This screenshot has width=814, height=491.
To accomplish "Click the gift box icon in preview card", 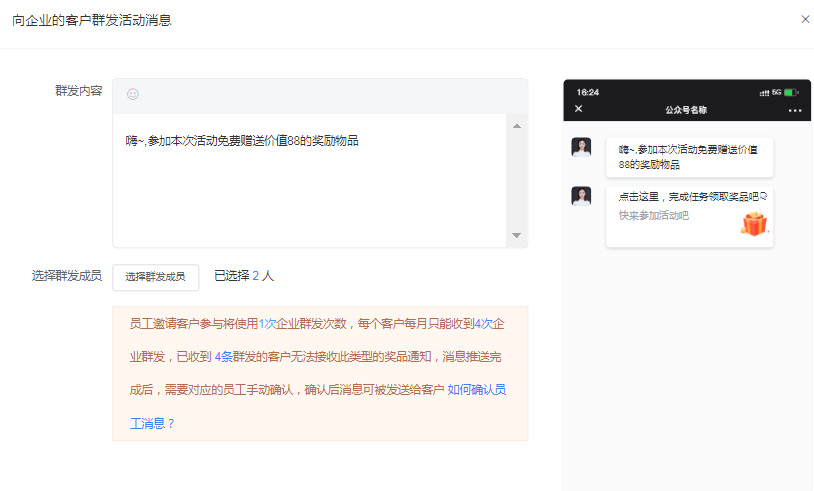I will pos(754,223).
